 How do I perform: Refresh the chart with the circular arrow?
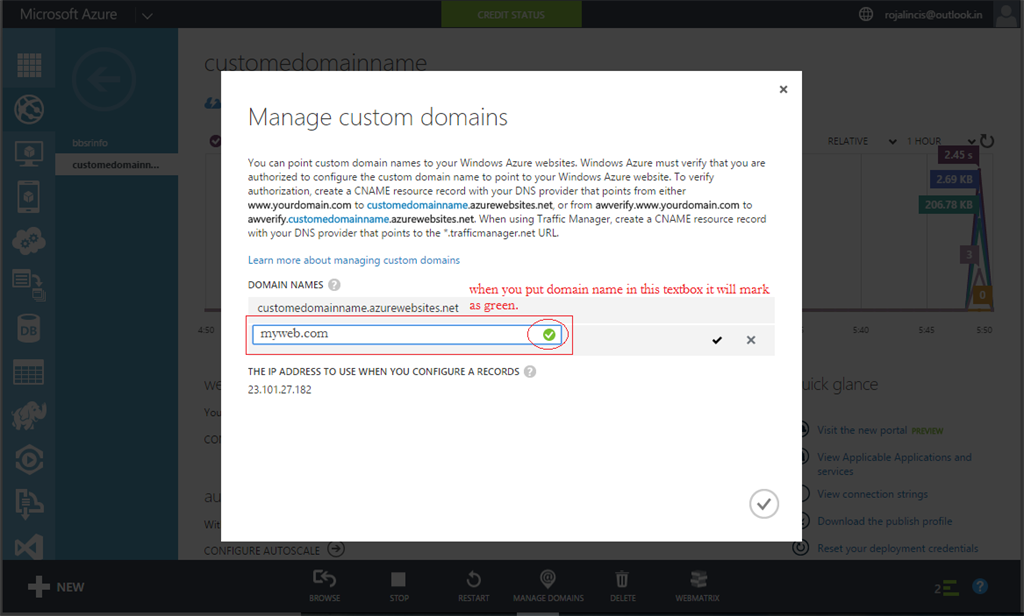tap(987, 141)
